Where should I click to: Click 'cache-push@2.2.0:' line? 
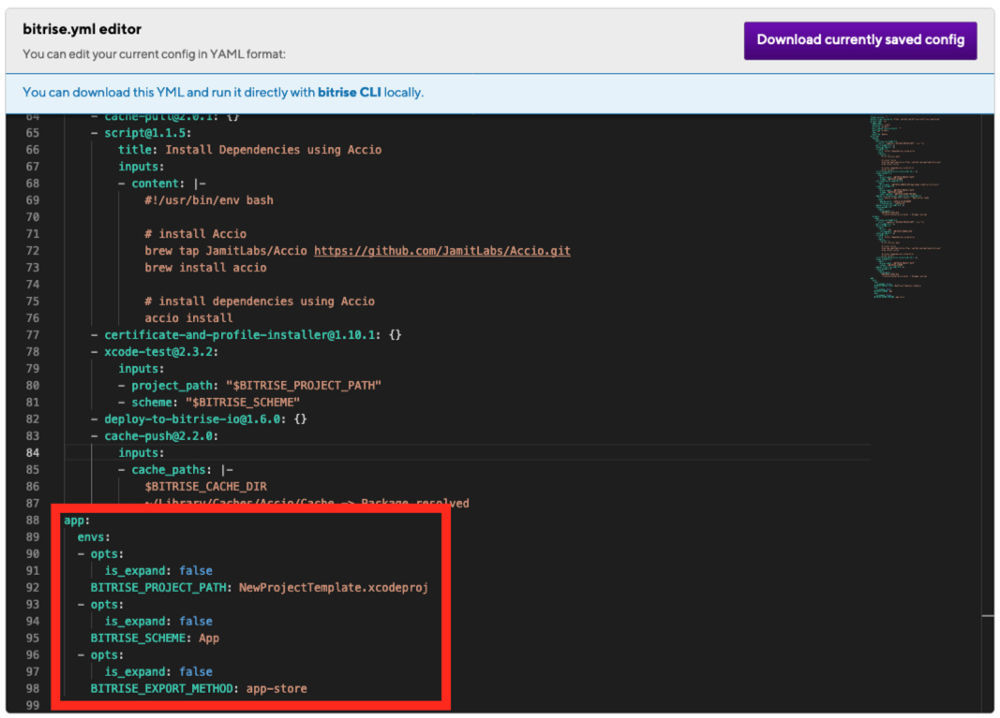[161, 436]
